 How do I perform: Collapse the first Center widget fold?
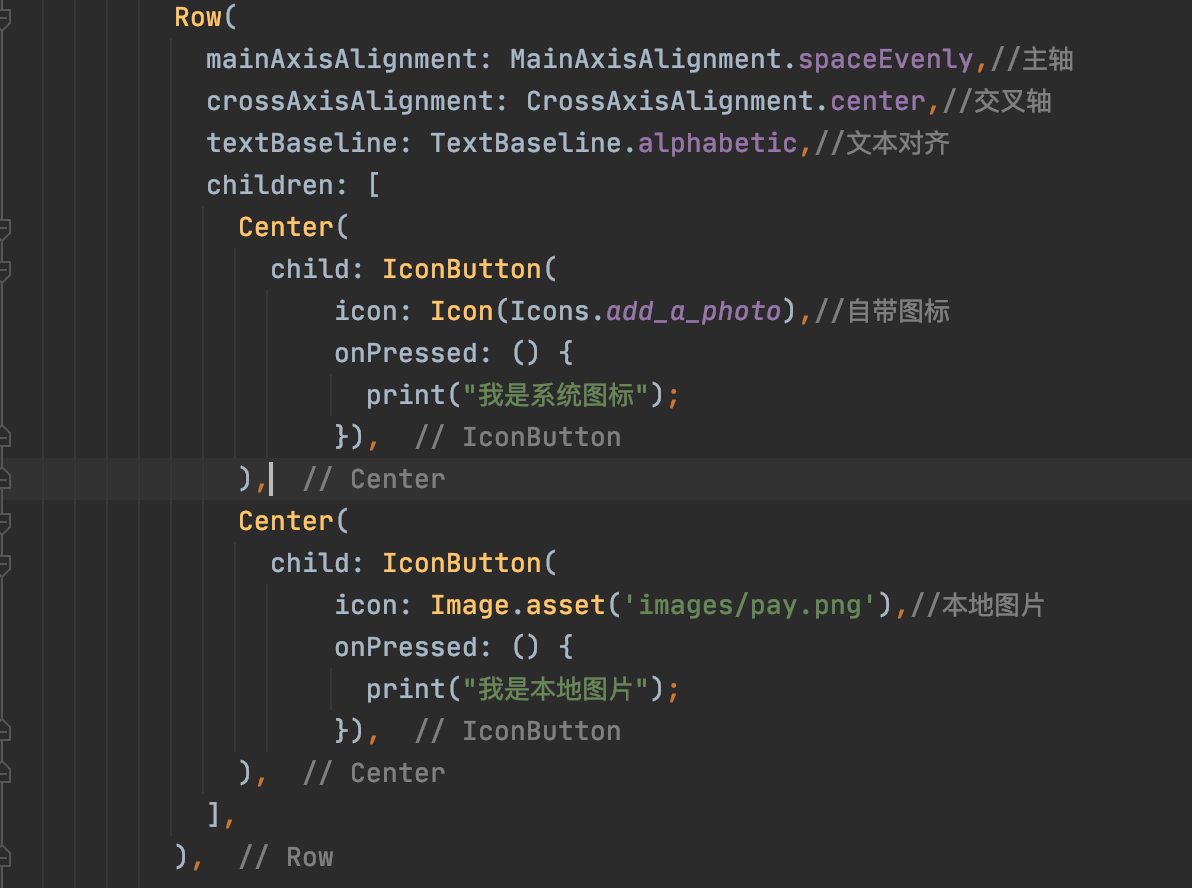pos(7,226)
